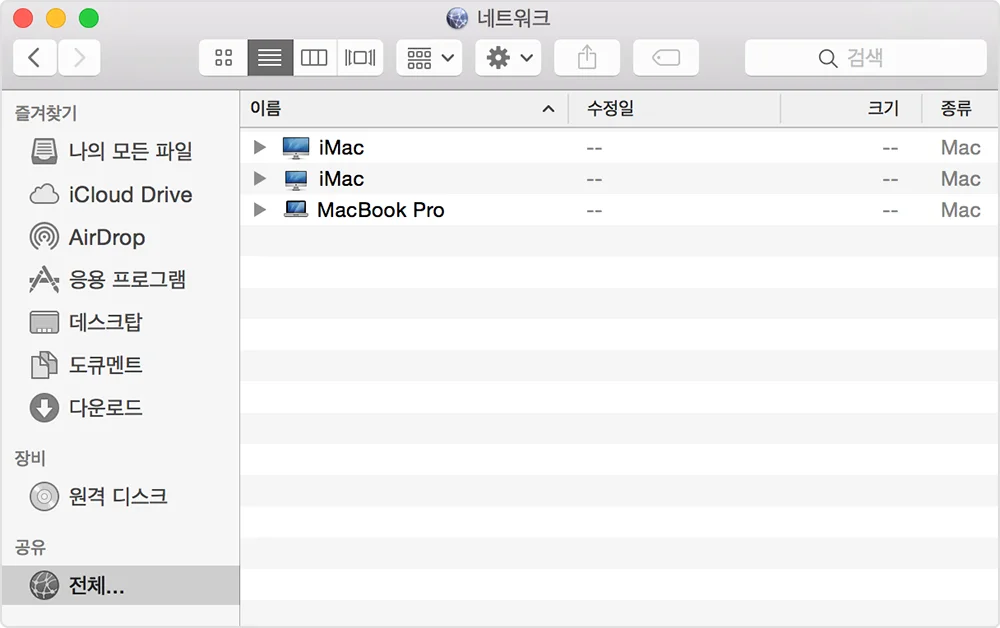Expand the MacBook Pro disclosure triangle
1000x628 pixels.
coord(260,210)
